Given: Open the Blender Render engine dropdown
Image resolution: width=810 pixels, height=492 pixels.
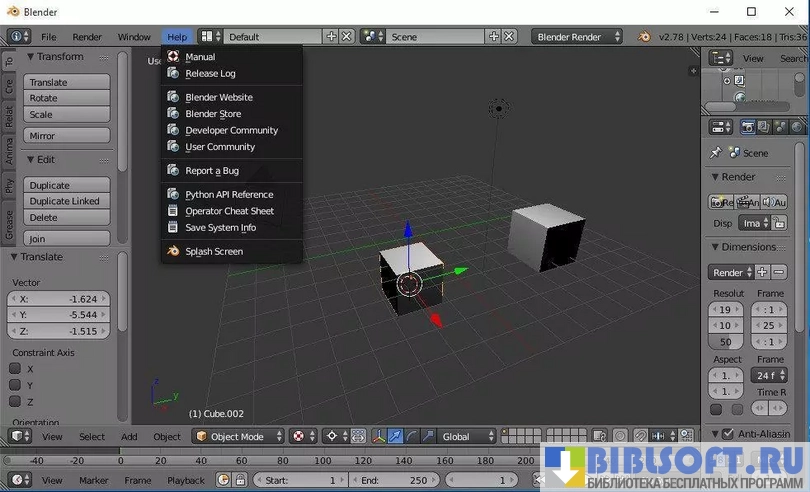Looking at the screenshot, I should [576, 37].
